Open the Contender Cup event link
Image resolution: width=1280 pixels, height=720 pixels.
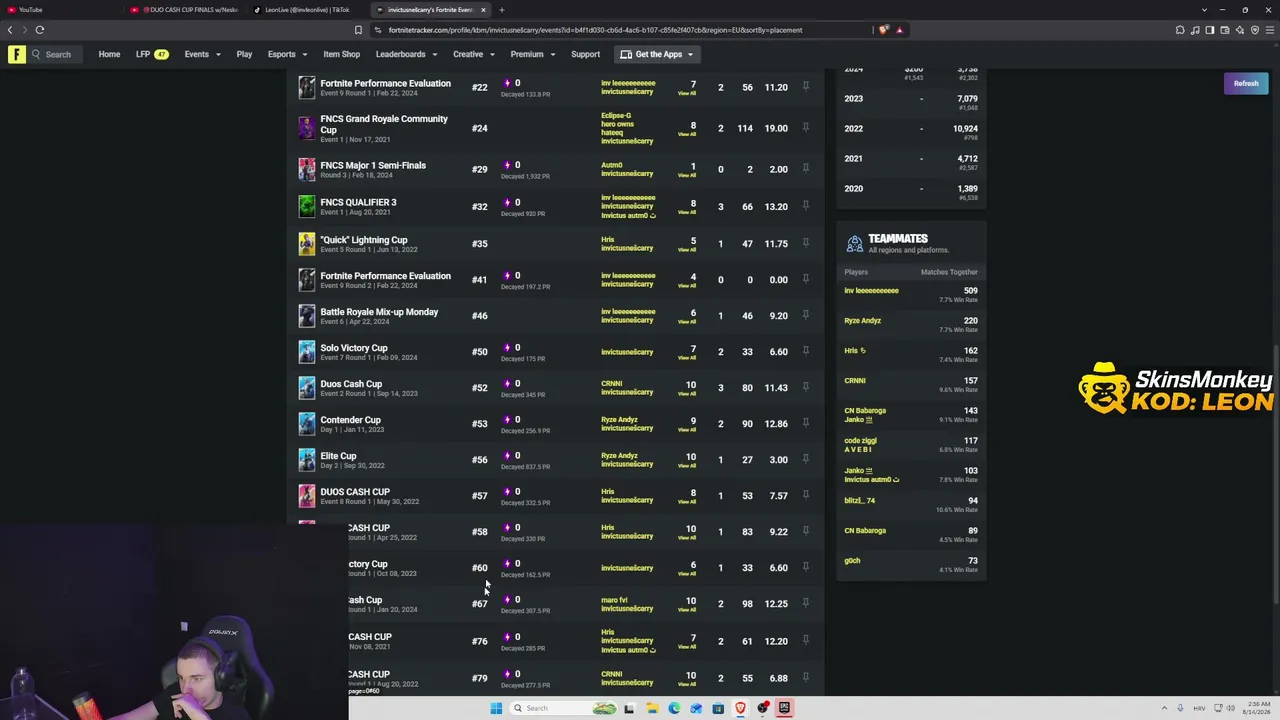tap(350, 420)
